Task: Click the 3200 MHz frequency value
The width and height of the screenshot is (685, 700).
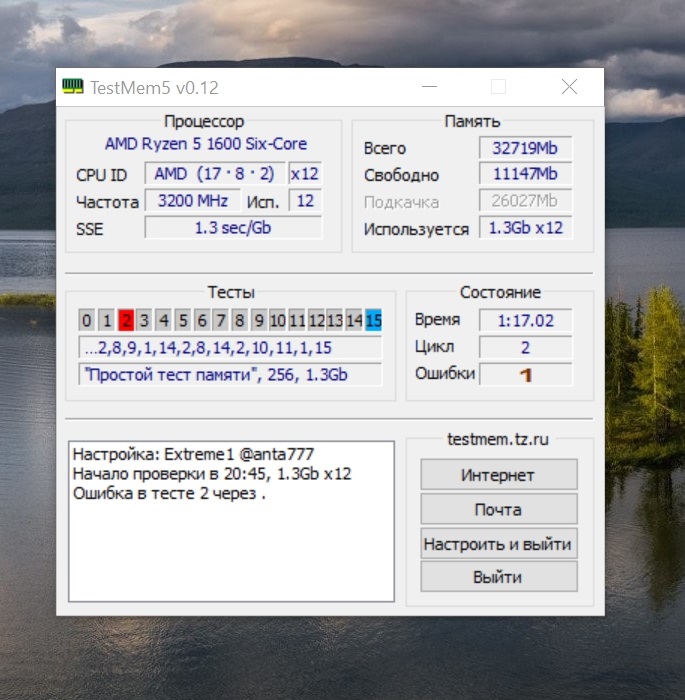Action: coord(192,201)
